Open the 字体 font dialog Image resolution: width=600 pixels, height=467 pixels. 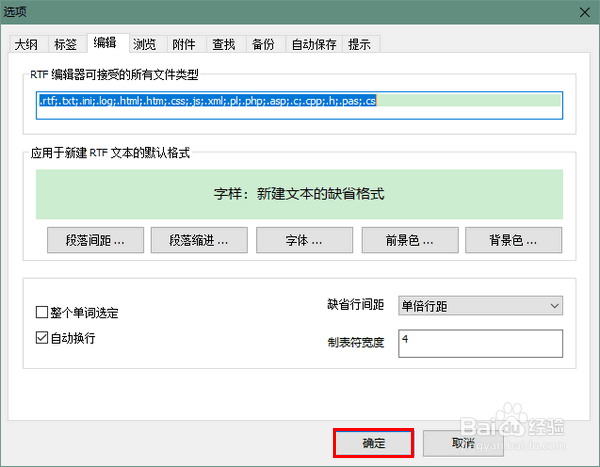[x=305, y=240]
